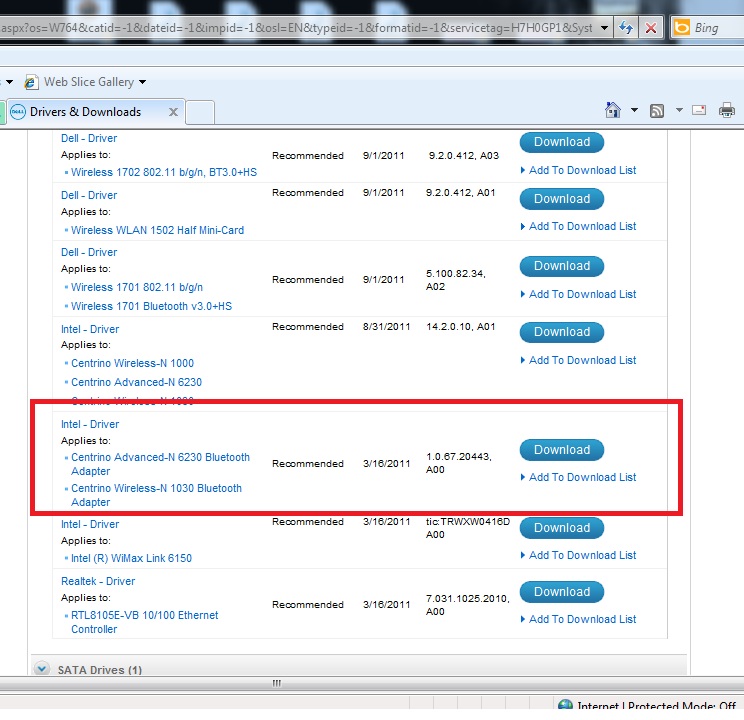Click the Print icon
744x720 pixels.
(726, 111)
